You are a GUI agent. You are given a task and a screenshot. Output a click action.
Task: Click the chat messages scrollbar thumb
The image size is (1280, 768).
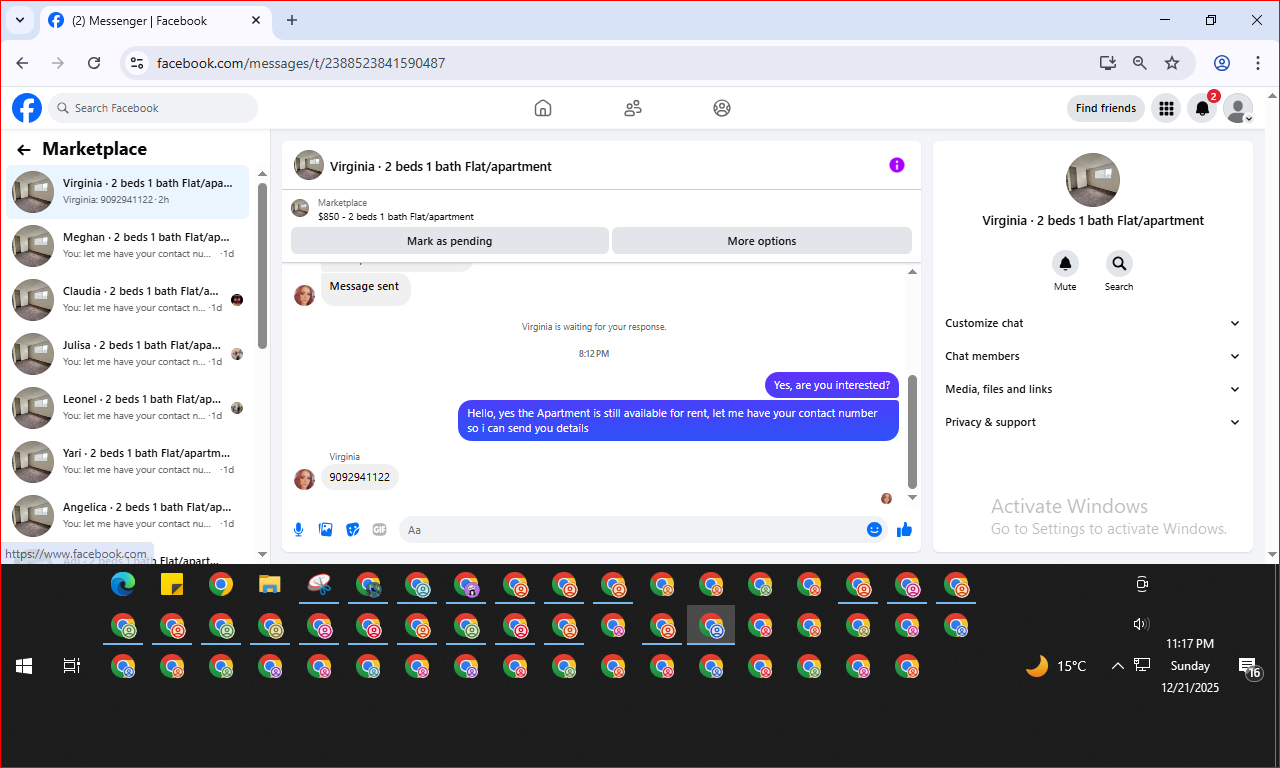[x=912, y=431]
